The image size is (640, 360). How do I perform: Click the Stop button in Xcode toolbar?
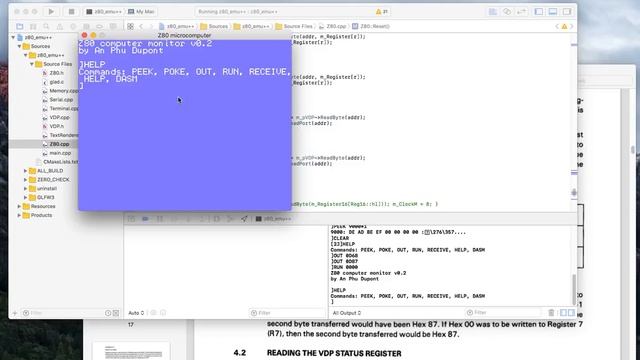[x=71, y=11]
